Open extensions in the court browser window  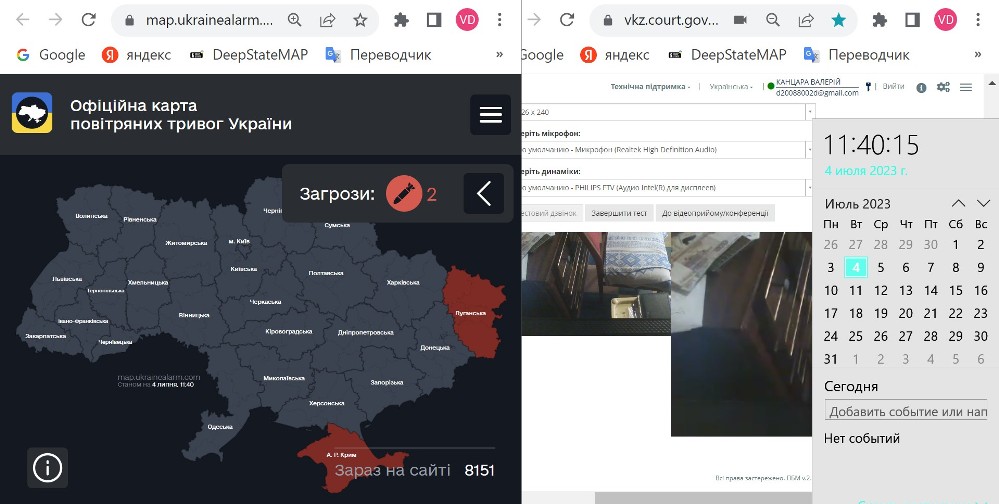(880, 20)
